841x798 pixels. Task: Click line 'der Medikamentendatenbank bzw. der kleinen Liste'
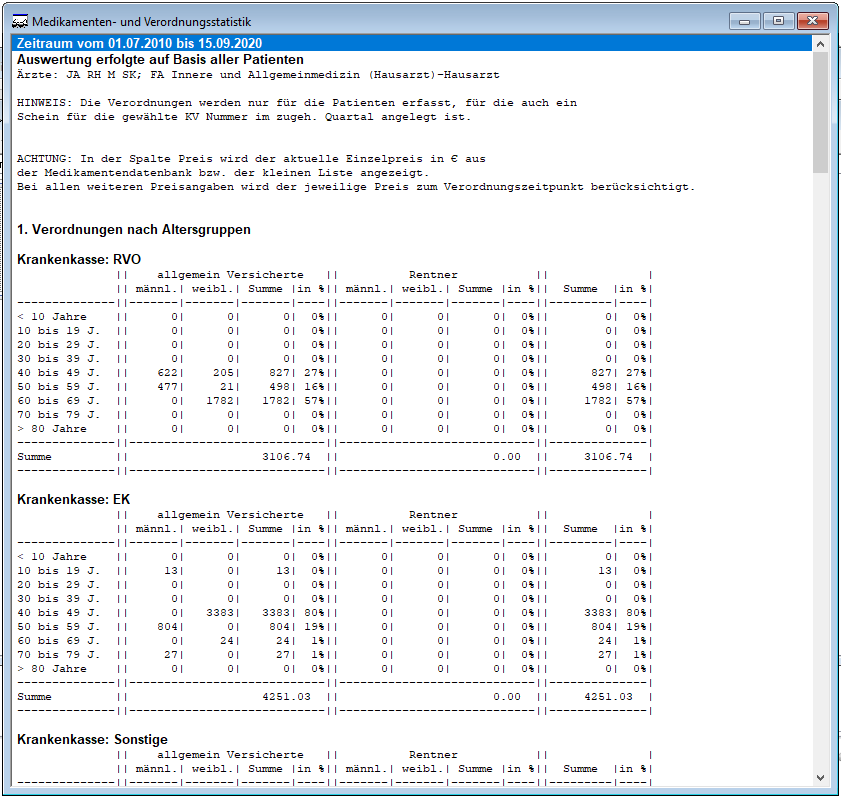click(223, 173)
